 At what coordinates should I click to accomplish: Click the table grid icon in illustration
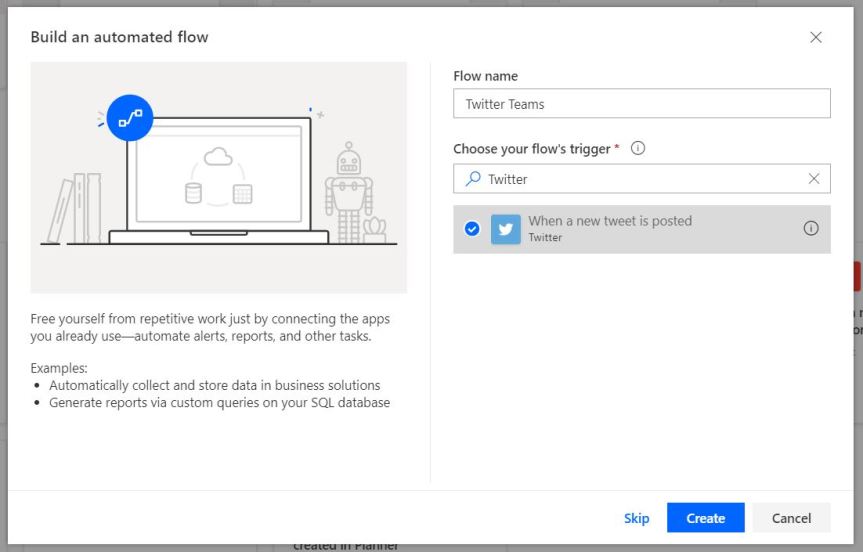pyautogui.click(x=242, y=194)
